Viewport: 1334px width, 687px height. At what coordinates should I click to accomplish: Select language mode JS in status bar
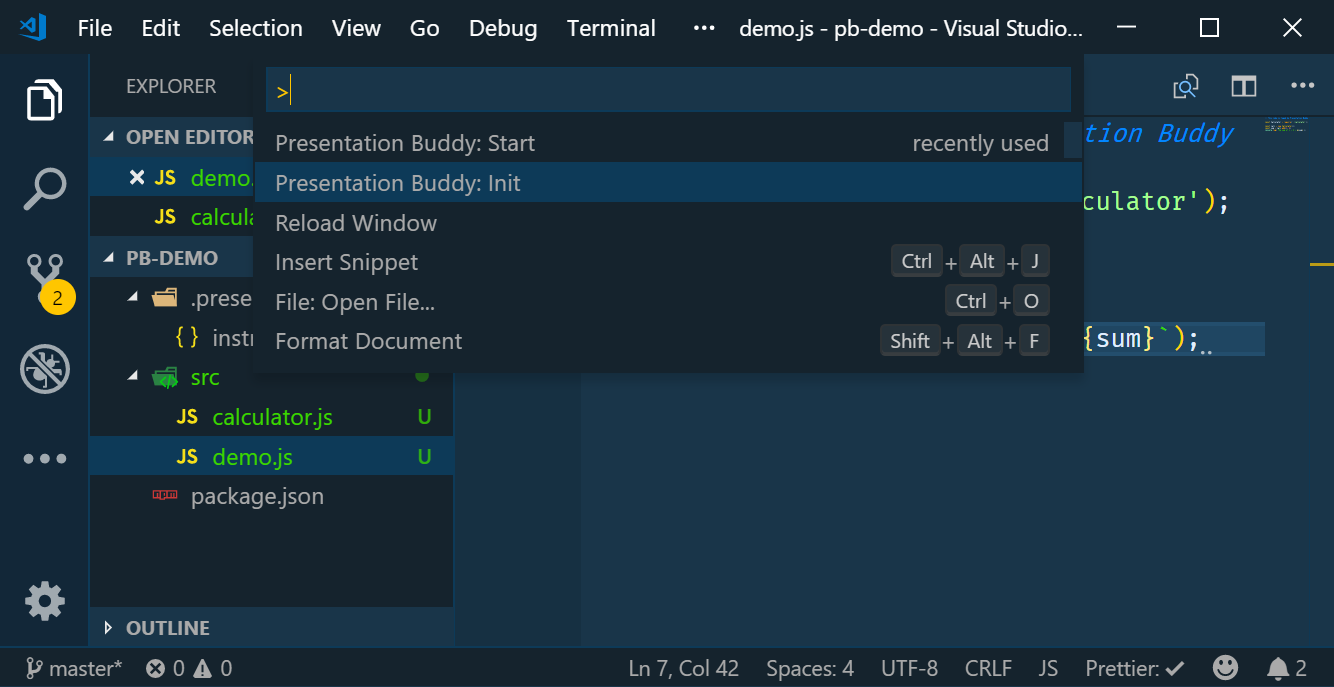[x=1048, y=668]
